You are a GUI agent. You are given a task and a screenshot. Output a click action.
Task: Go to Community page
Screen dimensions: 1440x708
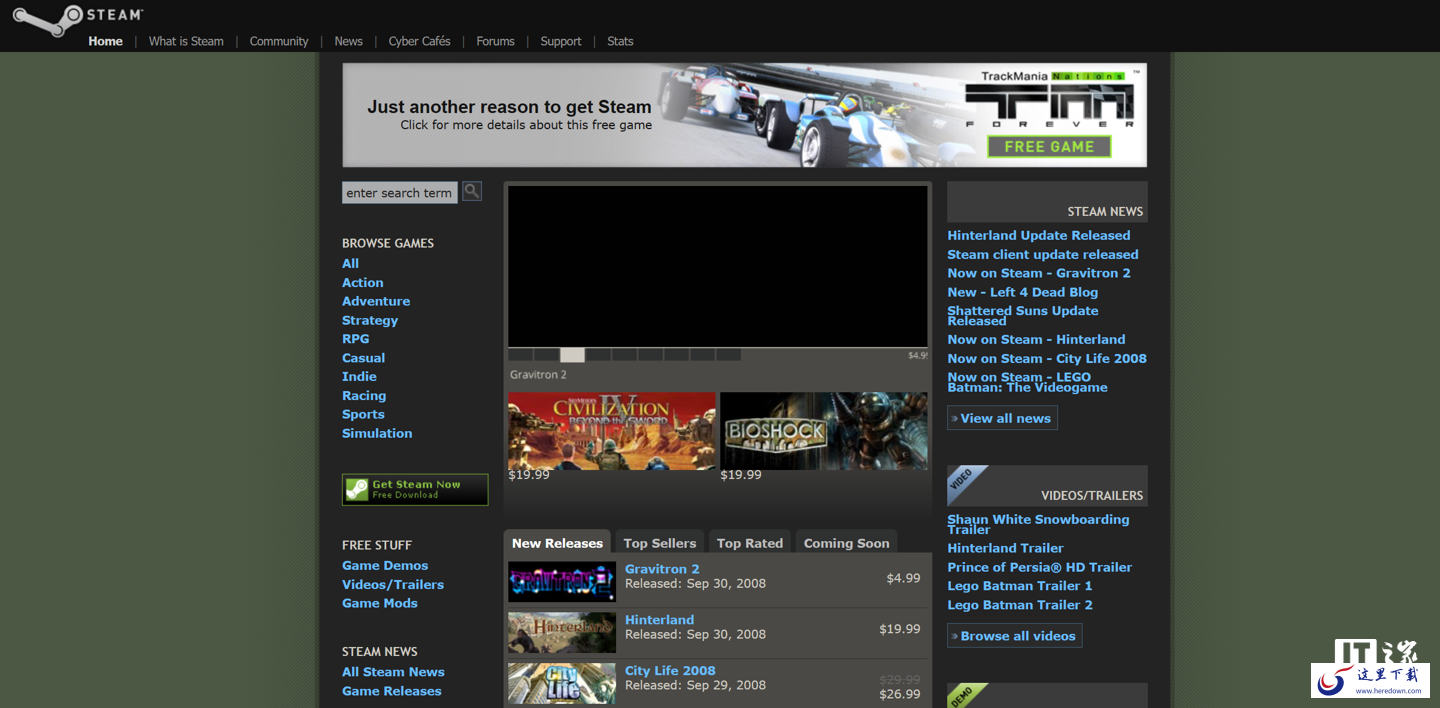coord(279,41)
